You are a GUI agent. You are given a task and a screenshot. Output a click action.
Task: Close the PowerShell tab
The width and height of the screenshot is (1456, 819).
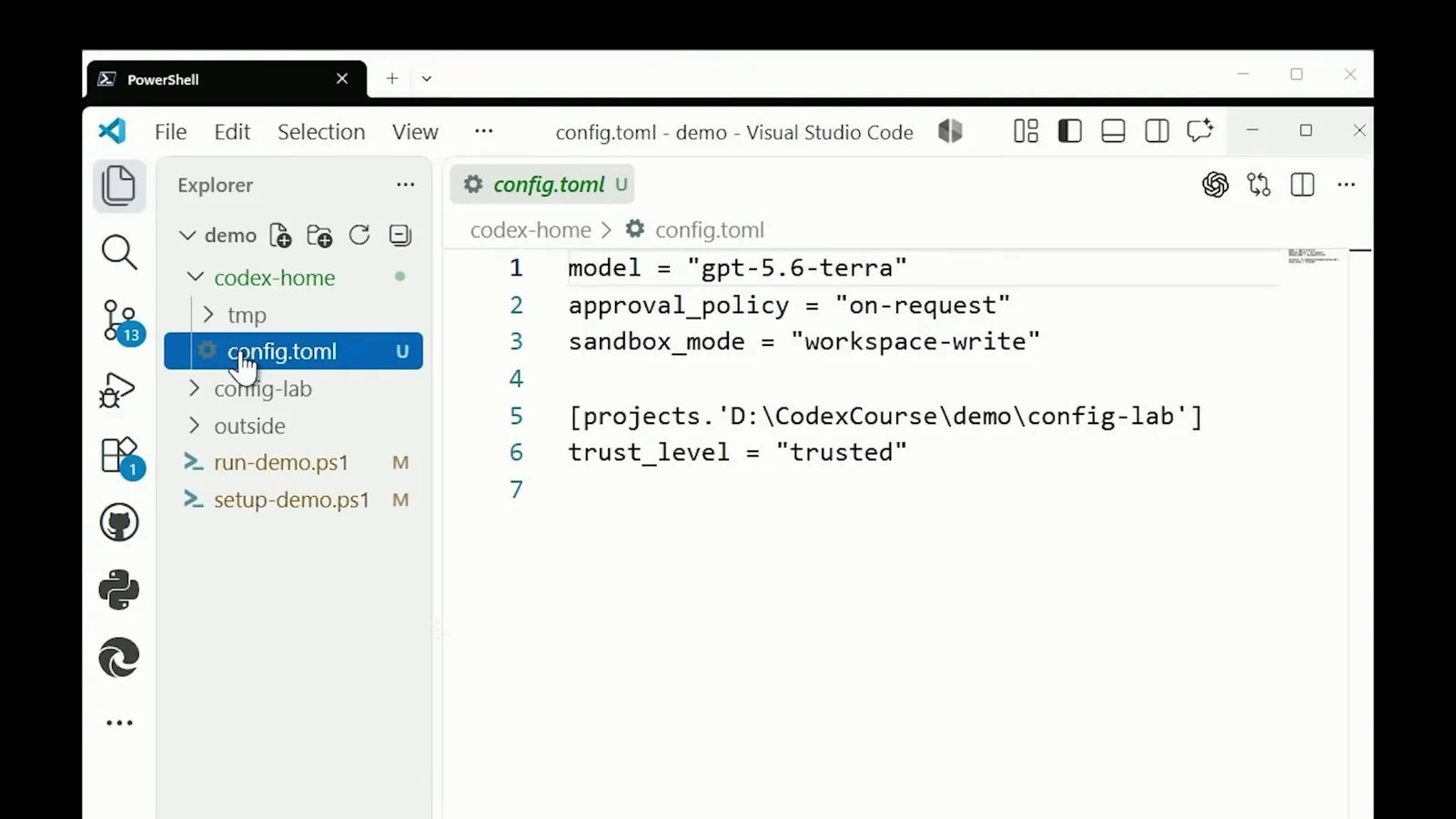[x=342, y=79]
